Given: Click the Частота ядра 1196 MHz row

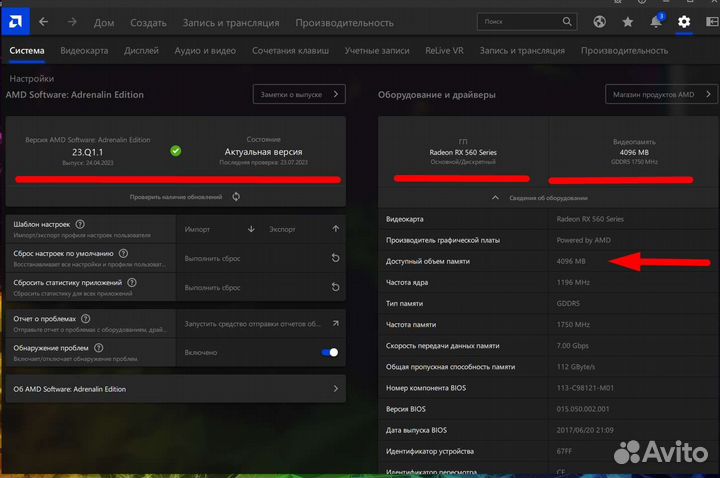Looking at the screenshot, I should (x=549, y=282).
